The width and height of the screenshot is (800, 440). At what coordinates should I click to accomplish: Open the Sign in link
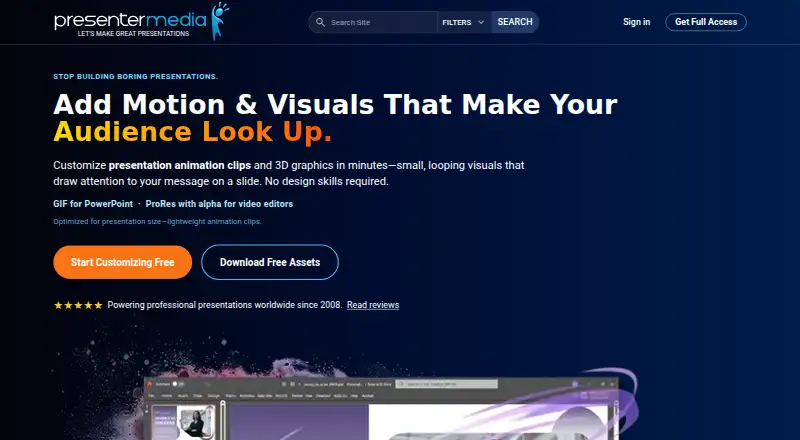point(636,22)
